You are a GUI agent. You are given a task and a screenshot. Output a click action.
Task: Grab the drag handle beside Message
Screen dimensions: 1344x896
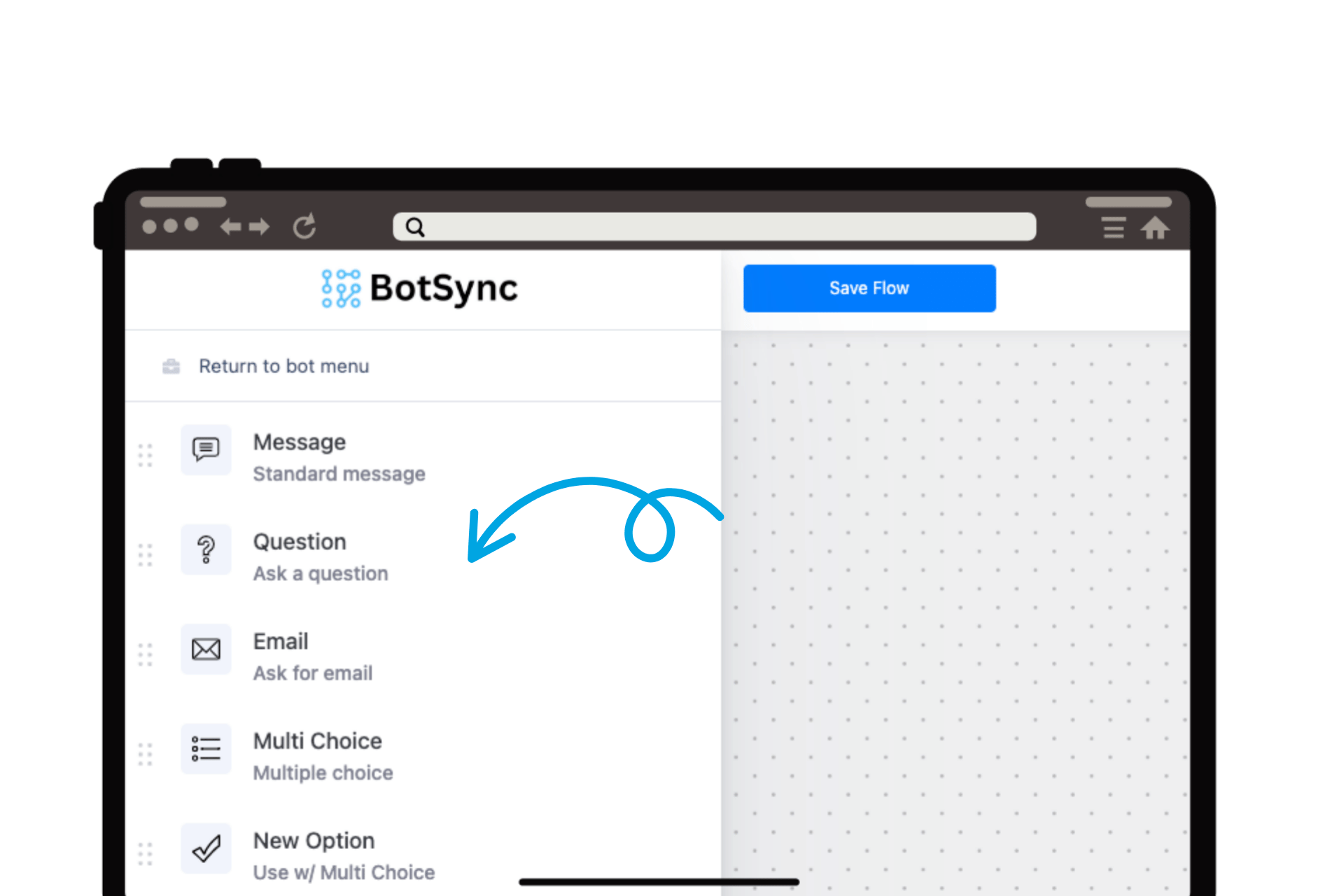[145, 456]
